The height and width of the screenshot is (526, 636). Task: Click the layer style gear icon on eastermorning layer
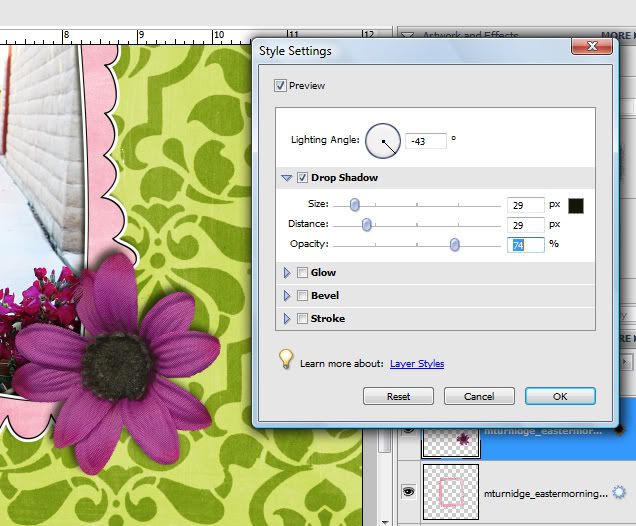click(619, 492)
